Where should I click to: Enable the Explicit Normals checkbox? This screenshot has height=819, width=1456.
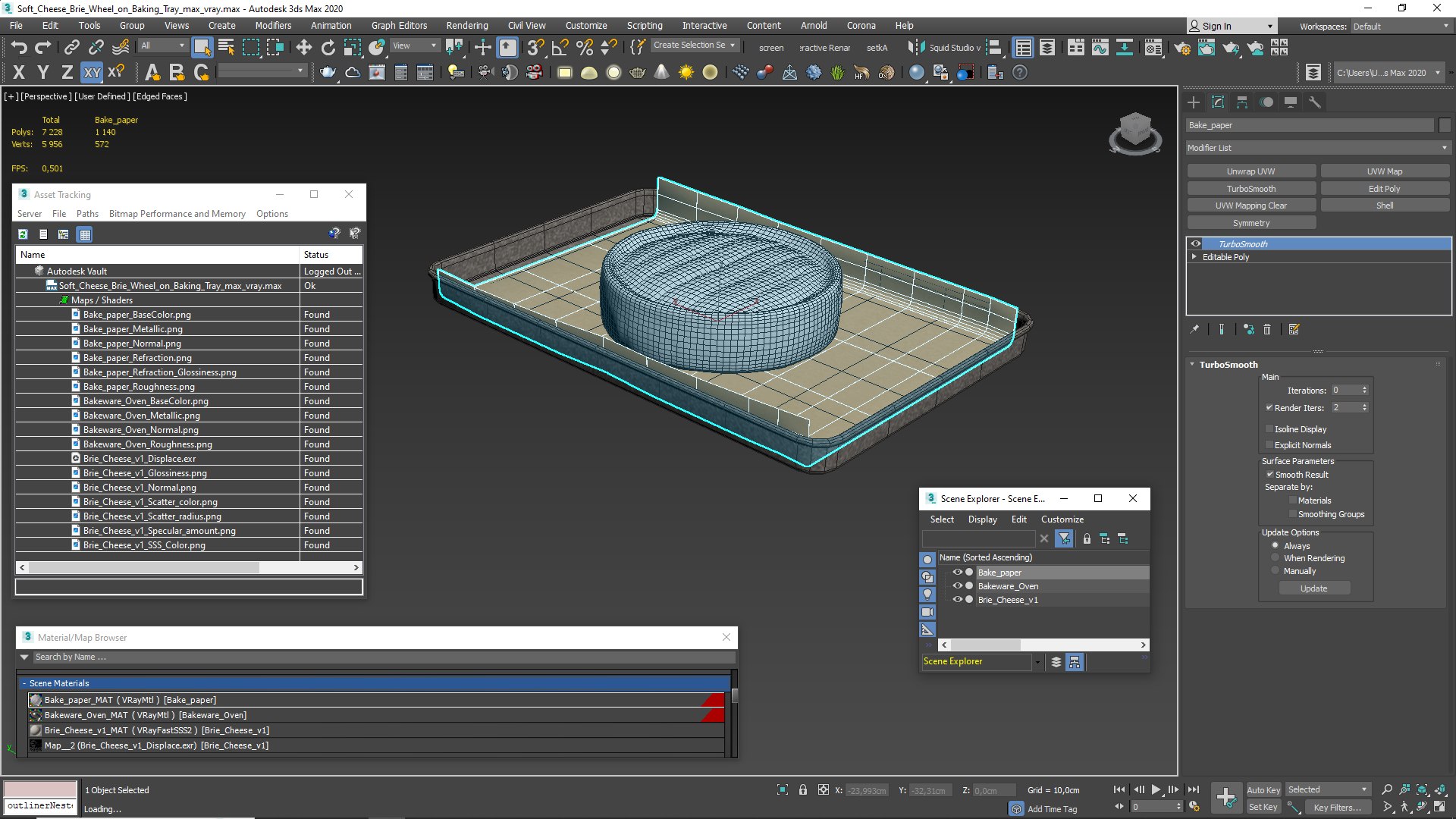click(x=1269, y=445)
